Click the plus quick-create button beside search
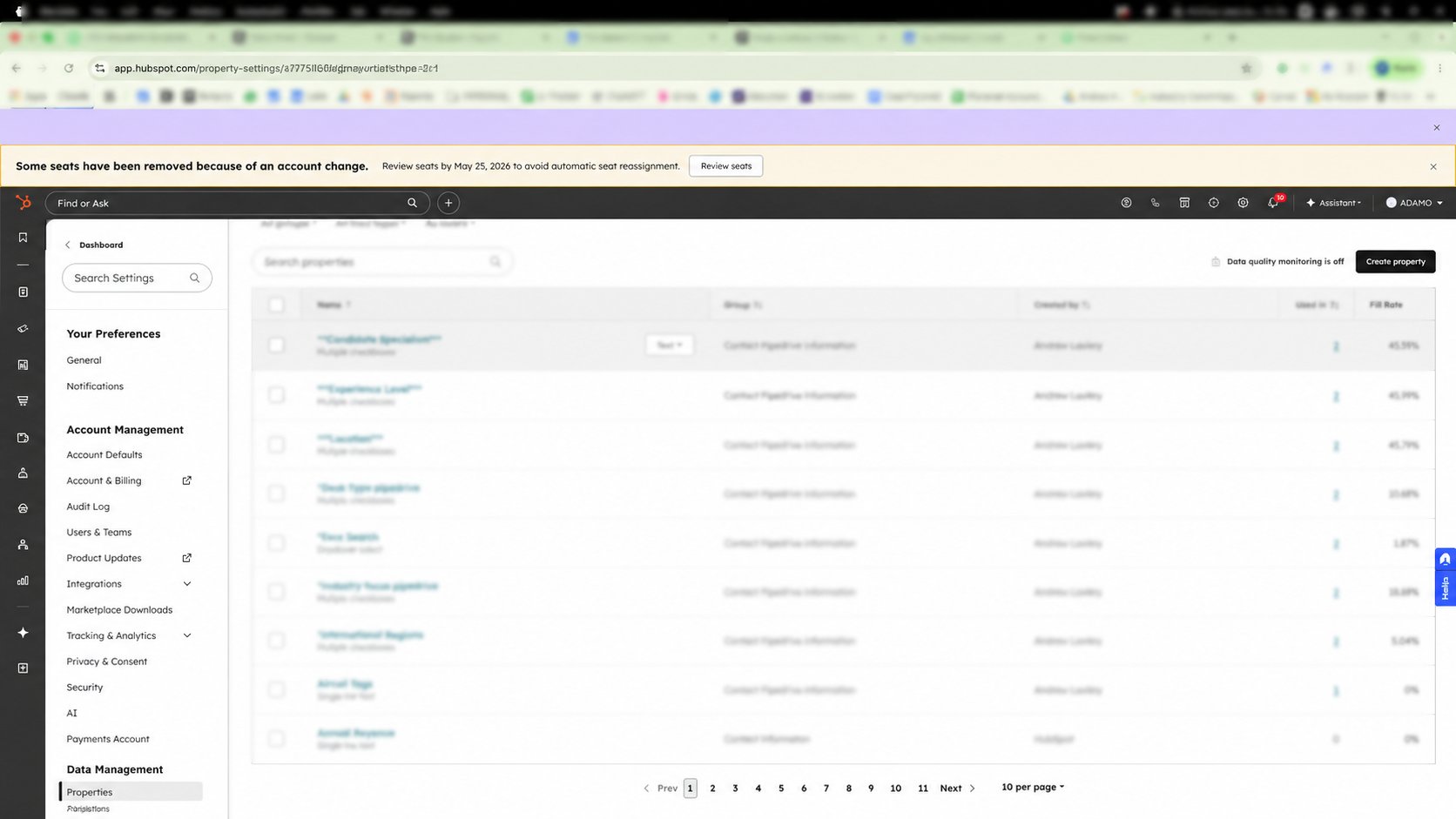This screenshot has width=1456, height=819. pos(448,203)
